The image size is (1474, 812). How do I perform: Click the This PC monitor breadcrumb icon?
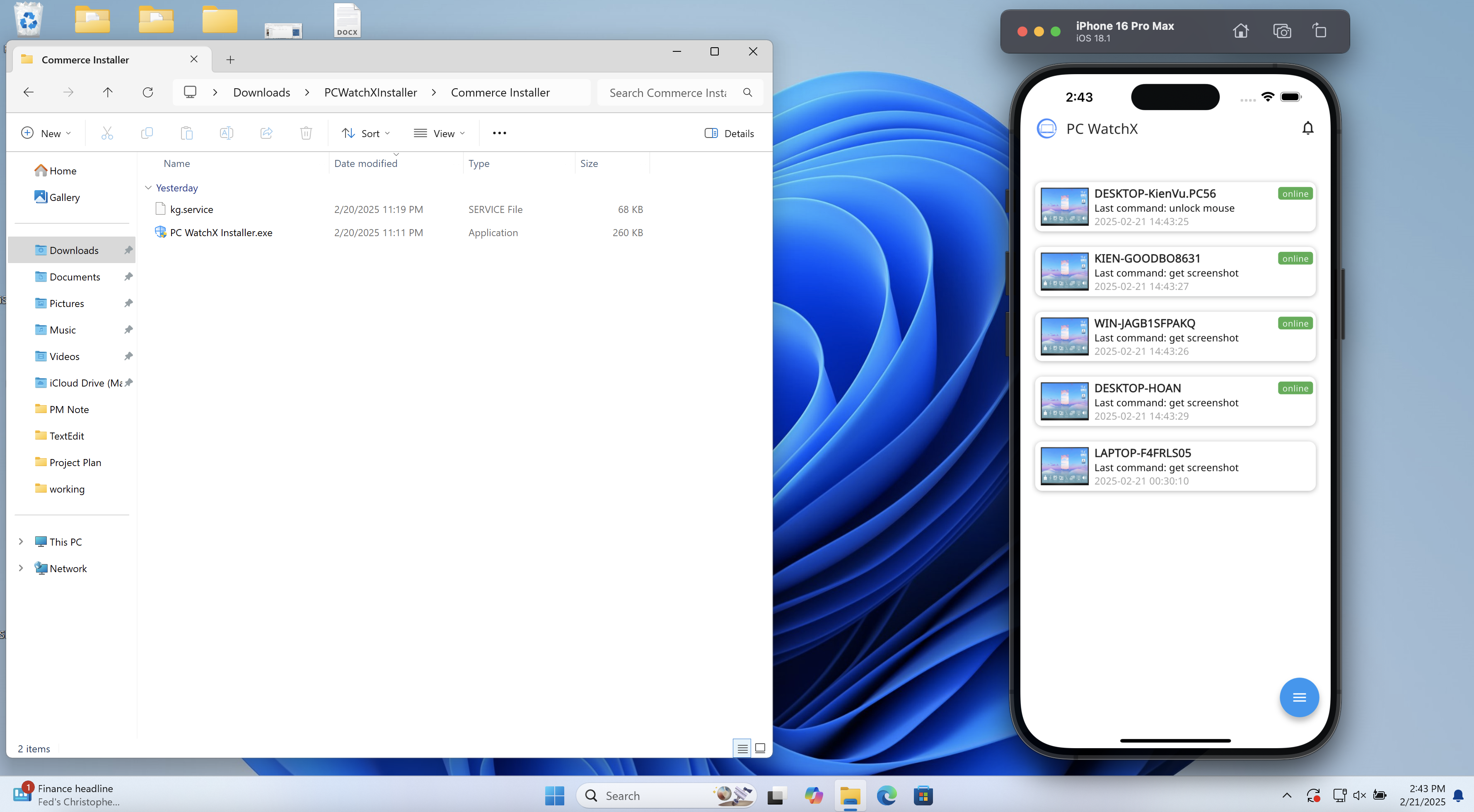[190, 92]
